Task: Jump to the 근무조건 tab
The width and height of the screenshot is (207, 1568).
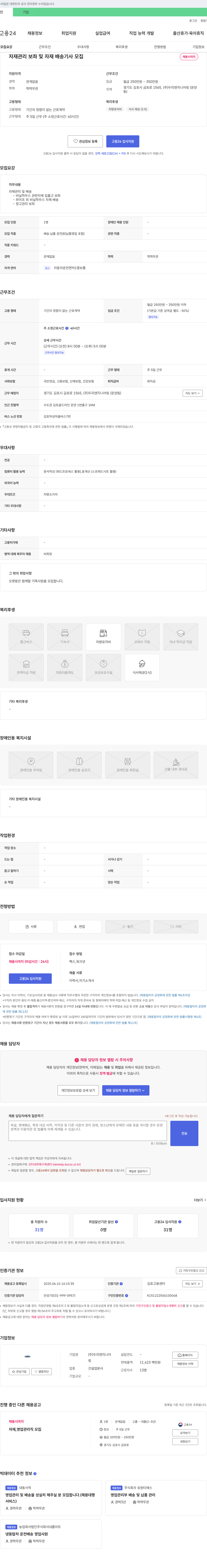Action: (44, 47)
